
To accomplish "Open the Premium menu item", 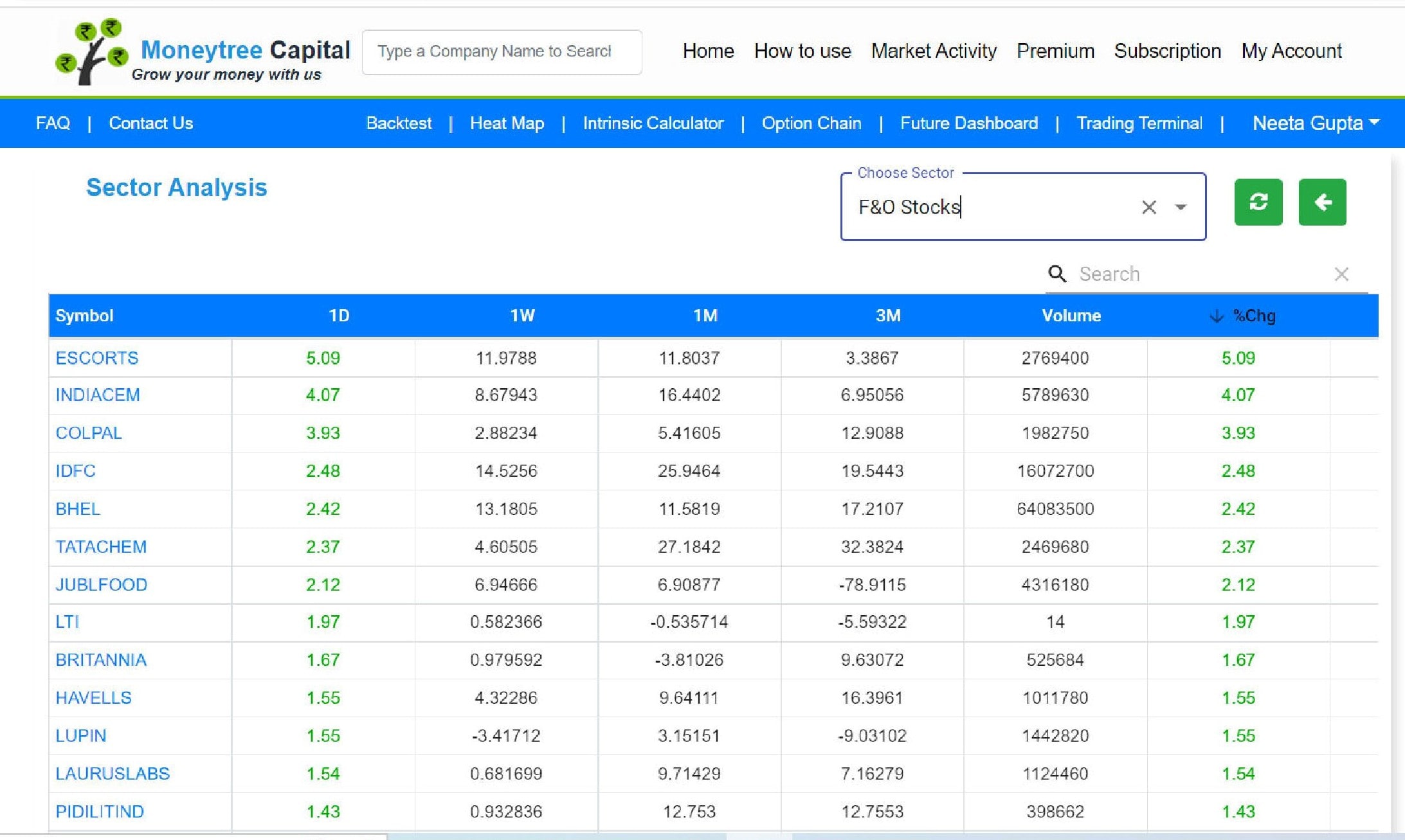I will 1055,51.
